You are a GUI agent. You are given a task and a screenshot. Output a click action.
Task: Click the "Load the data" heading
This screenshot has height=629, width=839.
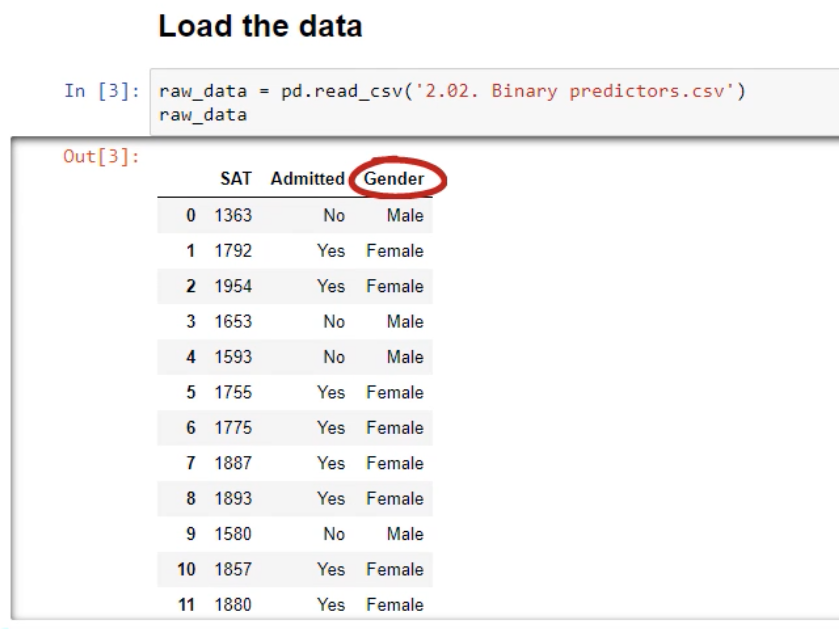260,26
